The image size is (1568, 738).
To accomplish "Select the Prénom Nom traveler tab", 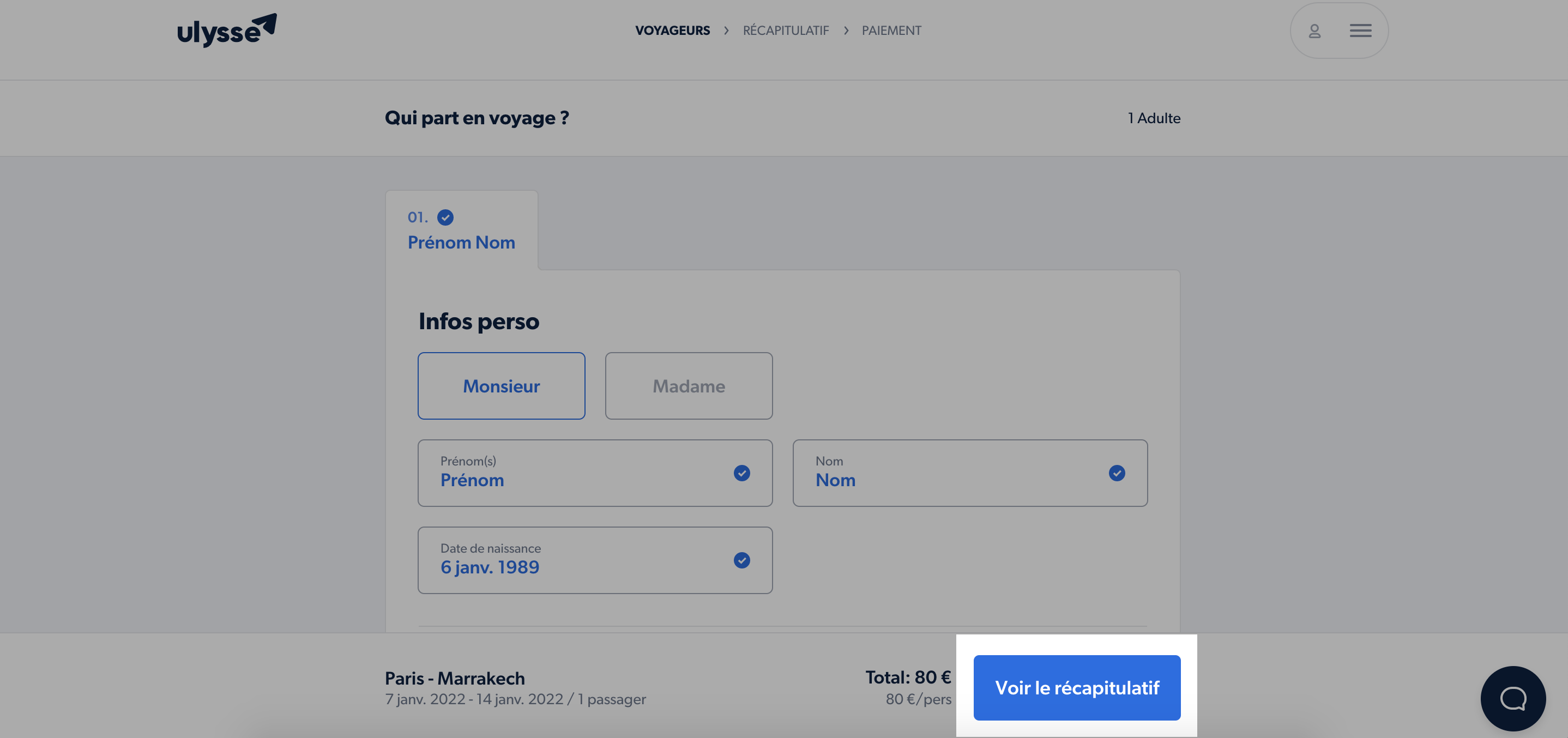I will (461, 230).
